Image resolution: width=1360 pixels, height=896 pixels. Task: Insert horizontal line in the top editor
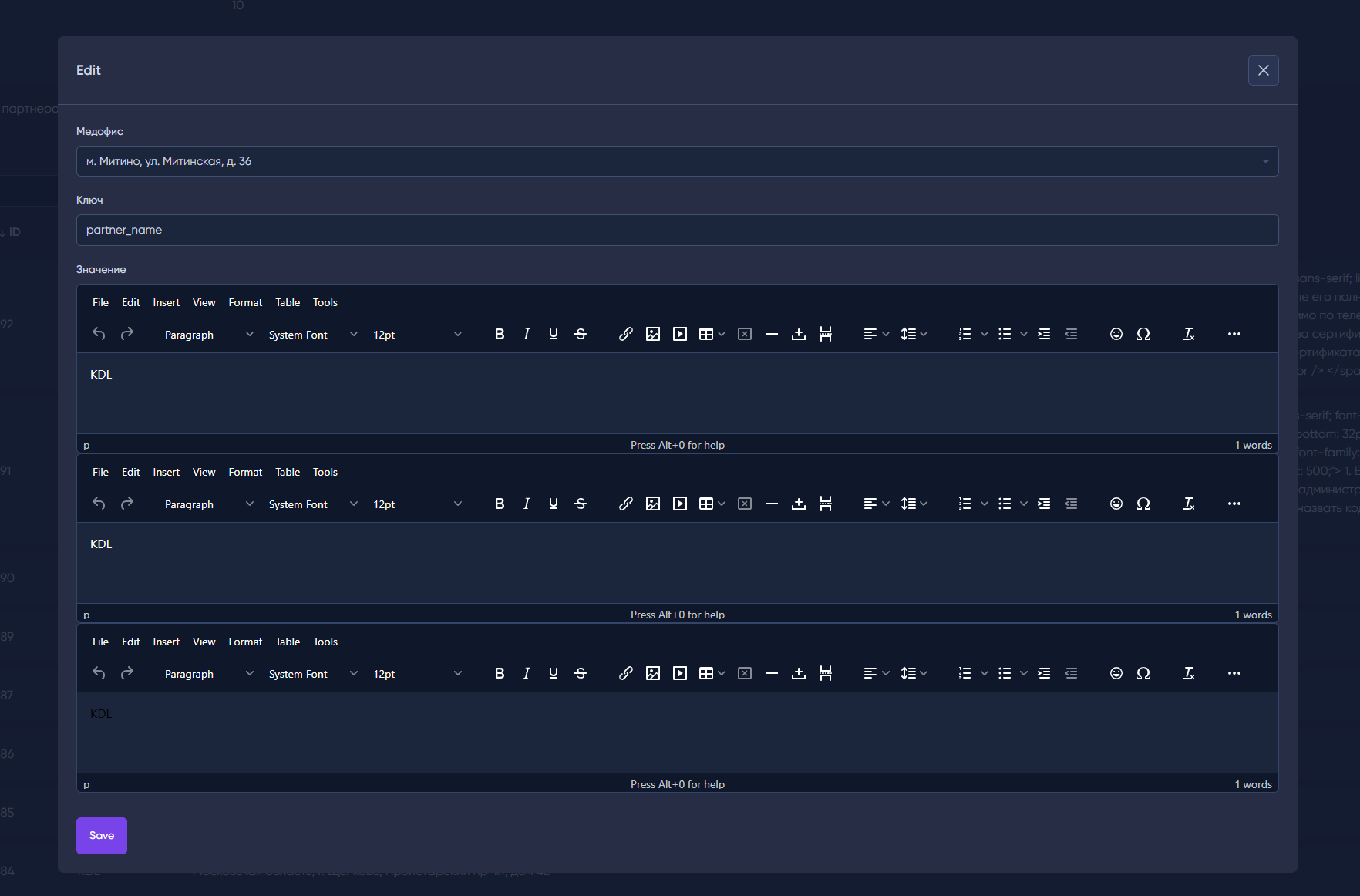tap(772, 334)
